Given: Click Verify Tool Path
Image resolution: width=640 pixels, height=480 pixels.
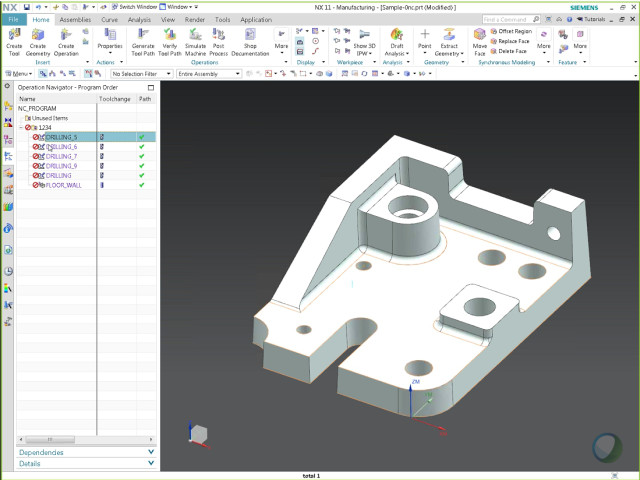Looking at the screenshot, I should click(169, 42).
